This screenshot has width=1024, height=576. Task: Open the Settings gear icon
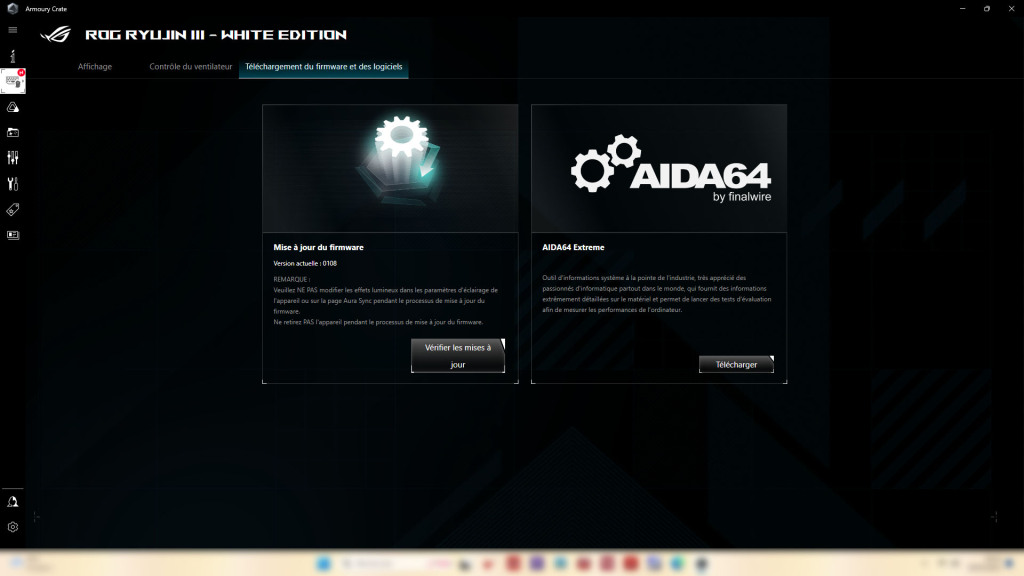[x=13, y=527]
